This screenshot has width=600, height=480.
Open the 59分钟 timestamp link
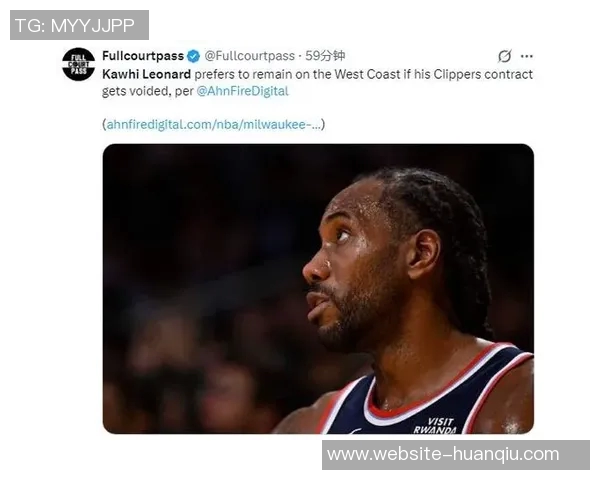[x=325, y=56]
